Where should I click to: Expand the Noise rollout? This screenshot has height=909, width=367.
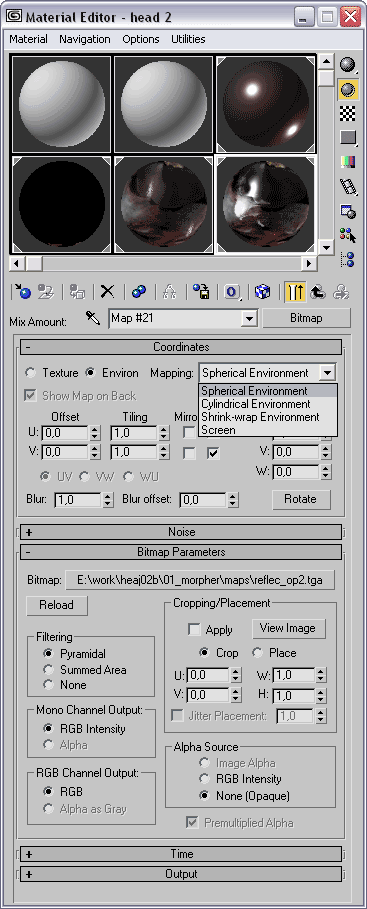click(181, 532)
